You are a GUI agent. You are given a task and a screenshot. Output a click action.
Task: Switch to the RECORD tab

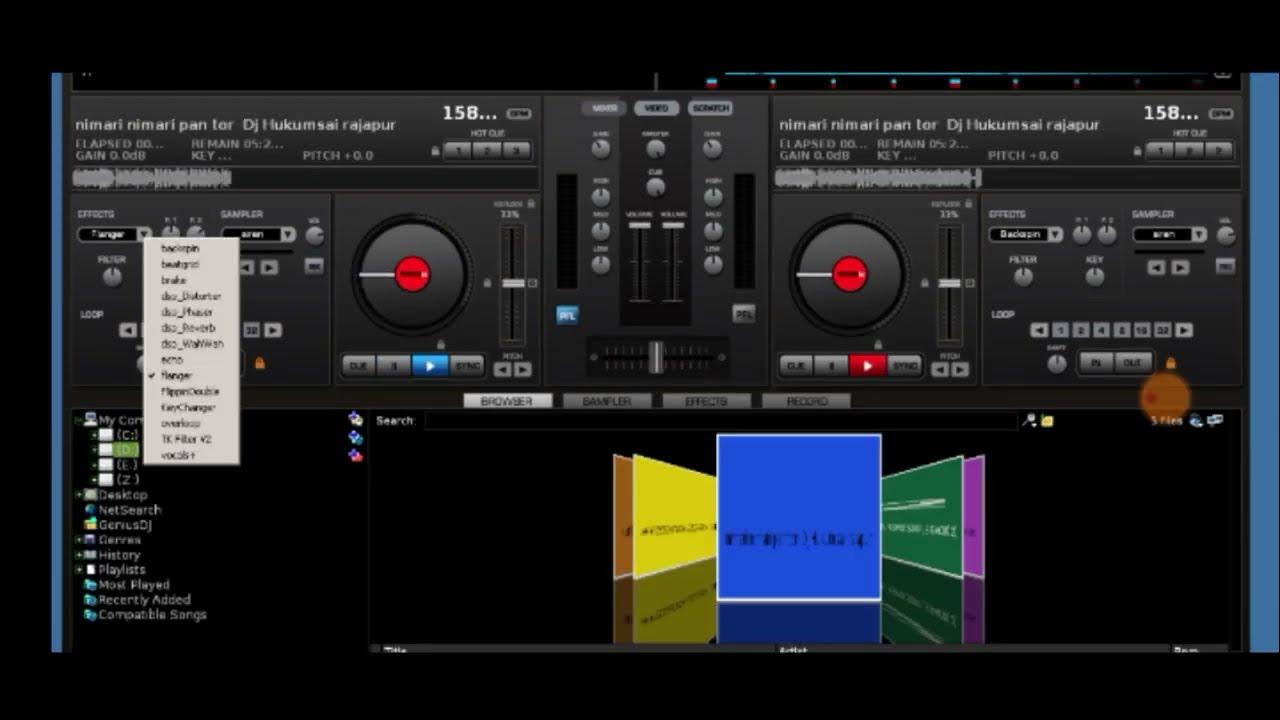806,401
